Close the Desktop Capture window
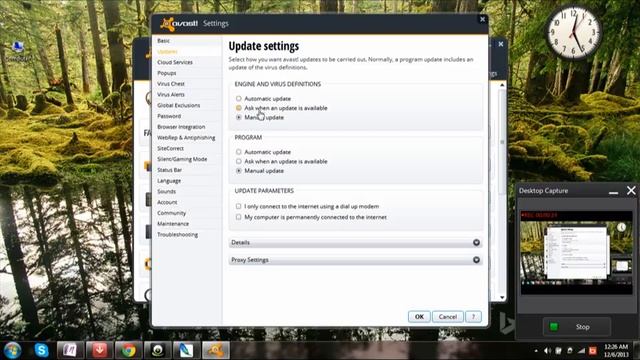The image size is (640, 360). click(x=631, y=191)
